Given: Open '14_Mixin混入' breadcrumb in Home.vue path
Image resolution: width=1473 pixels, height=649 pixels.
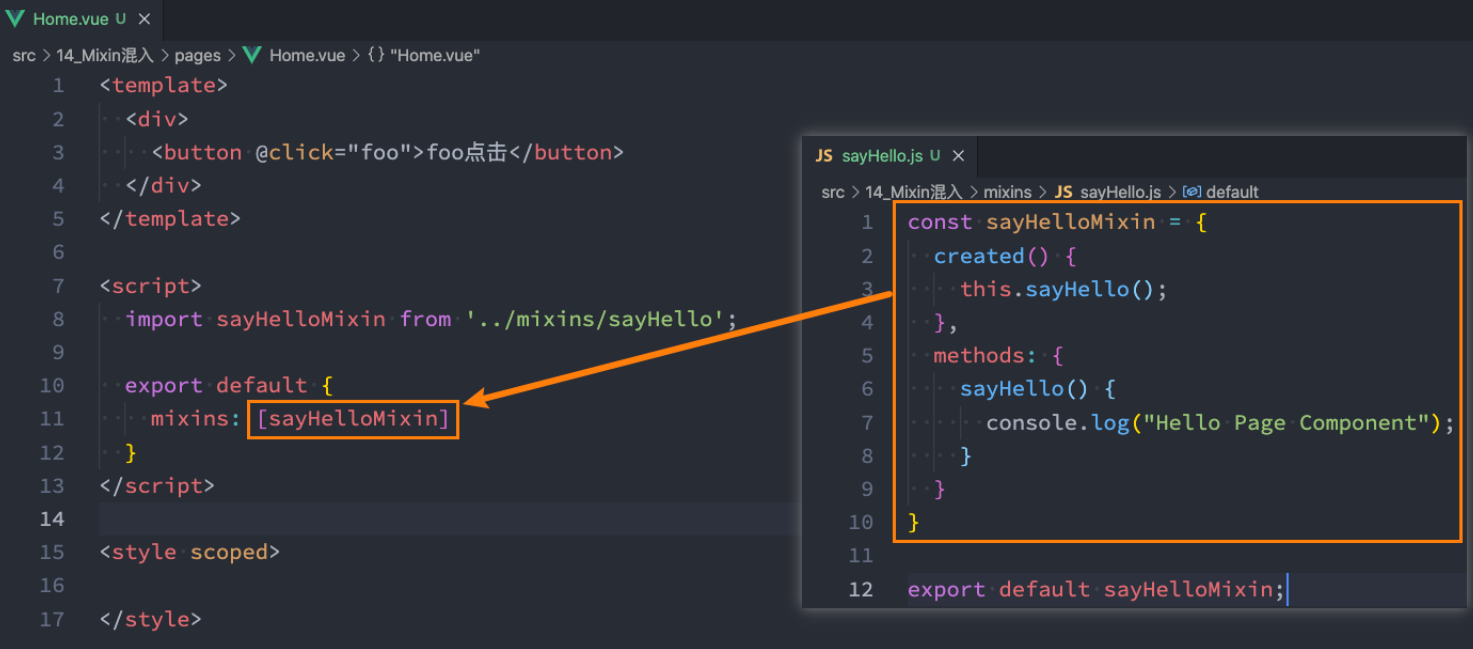Looking at the screenshot, I should [105, 56].
